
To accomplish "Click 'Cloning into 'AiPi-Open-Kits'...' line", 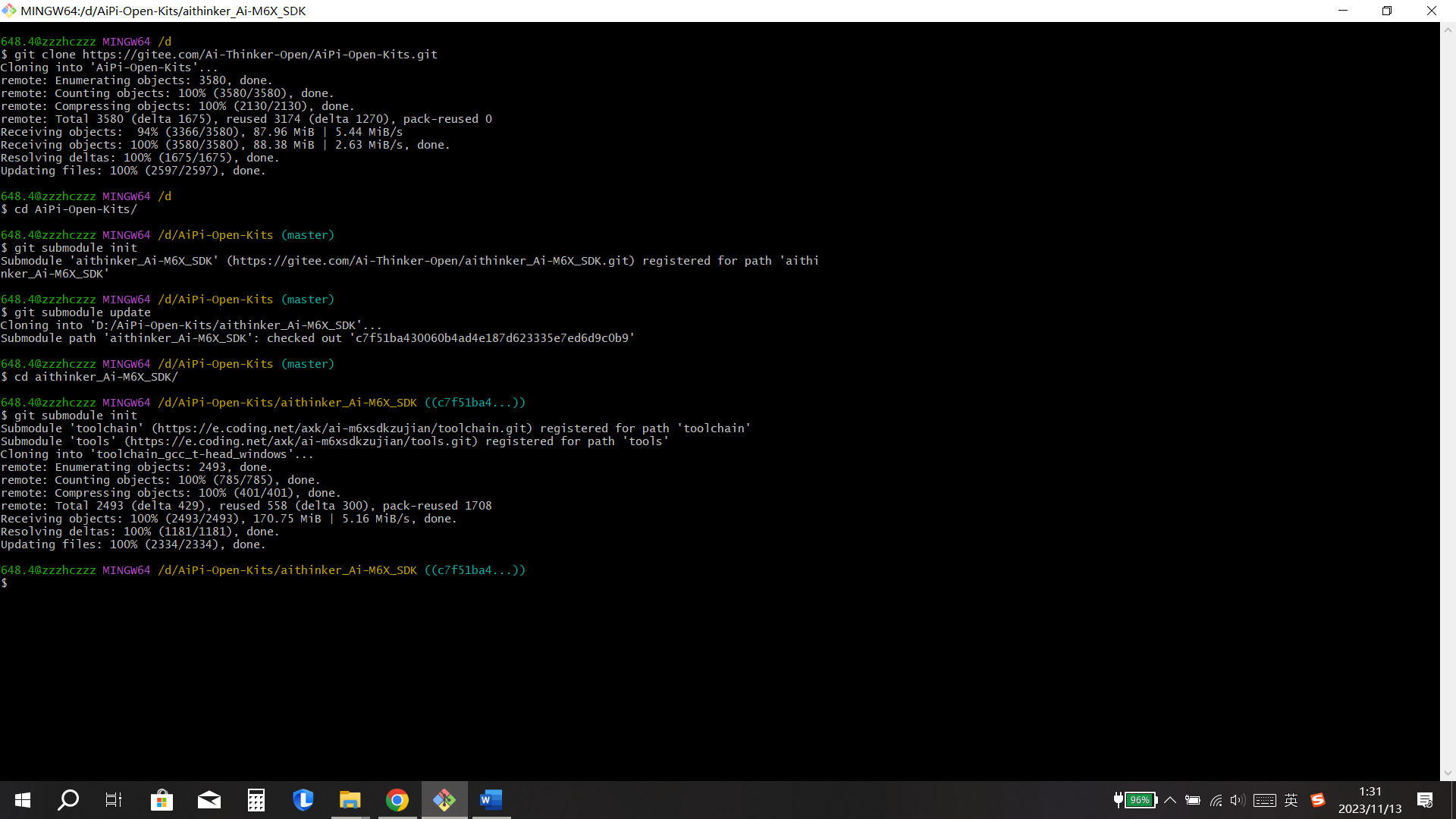I will [x=109, y=67].
